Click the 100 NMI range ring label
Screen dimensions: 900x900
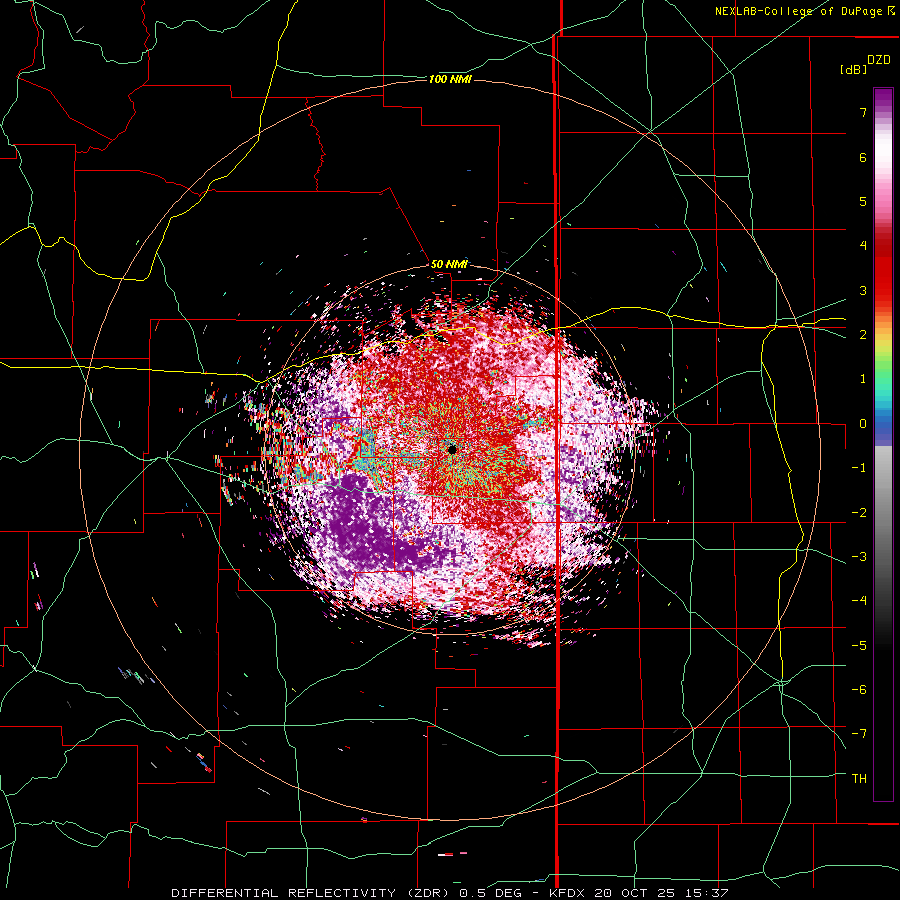(450, 79)
